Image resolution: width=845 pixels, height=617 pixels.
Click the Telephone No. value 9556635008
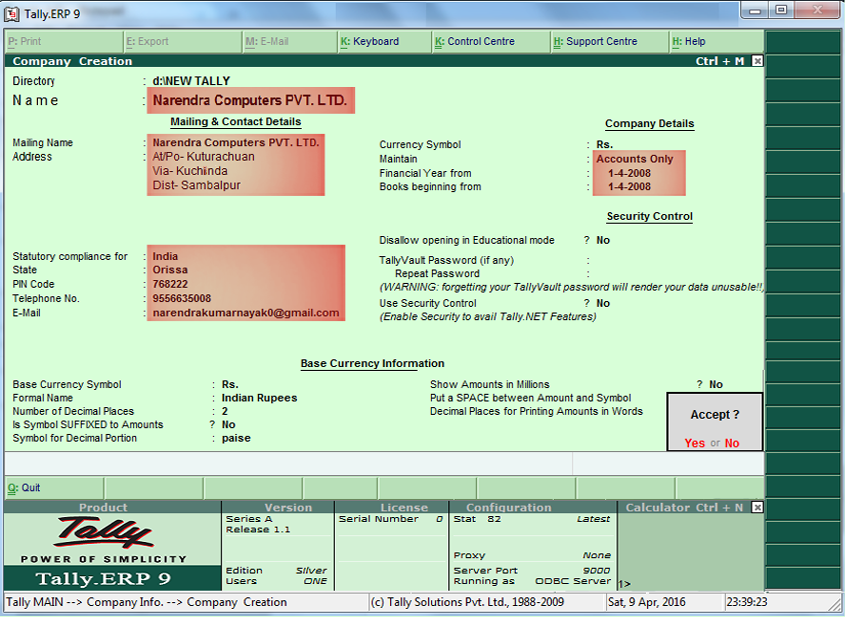182,298
